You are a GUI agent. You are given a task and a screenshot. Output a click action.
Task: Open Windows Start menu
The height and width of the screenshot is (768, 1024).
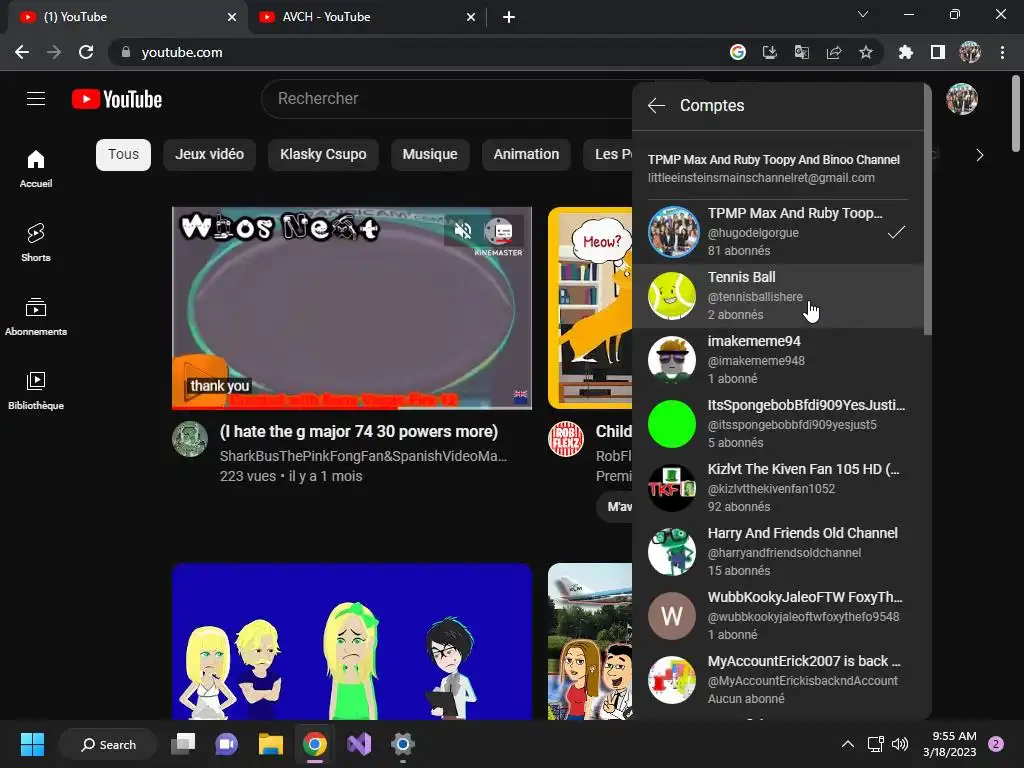(32, 744)
